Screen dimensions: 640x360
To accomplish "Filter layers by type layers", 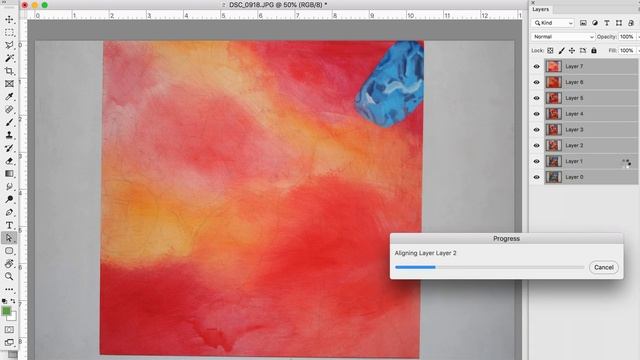I will [607, 23].
